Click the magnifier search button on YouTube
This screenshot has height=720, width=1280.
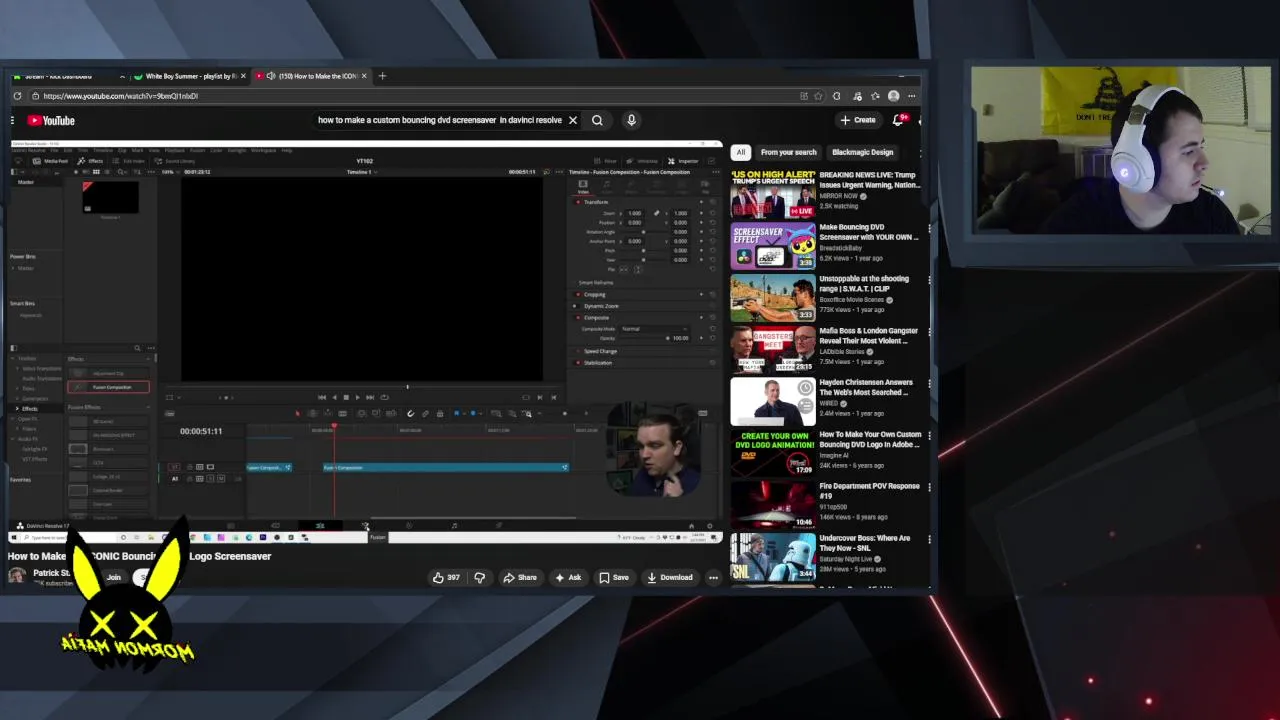click(x=597, y=120)
